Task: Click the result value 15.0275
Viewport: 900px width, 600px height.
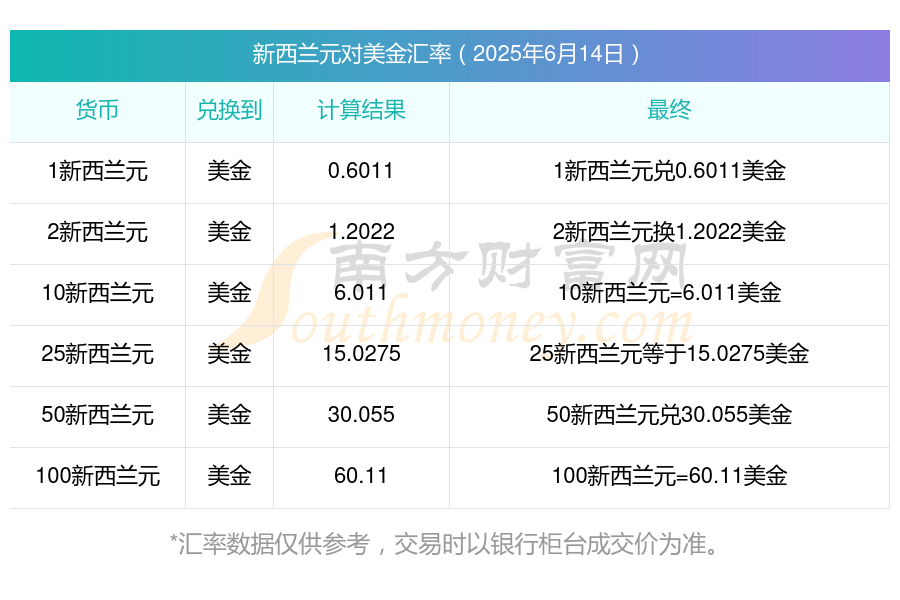Action: (x=361, y=354)
